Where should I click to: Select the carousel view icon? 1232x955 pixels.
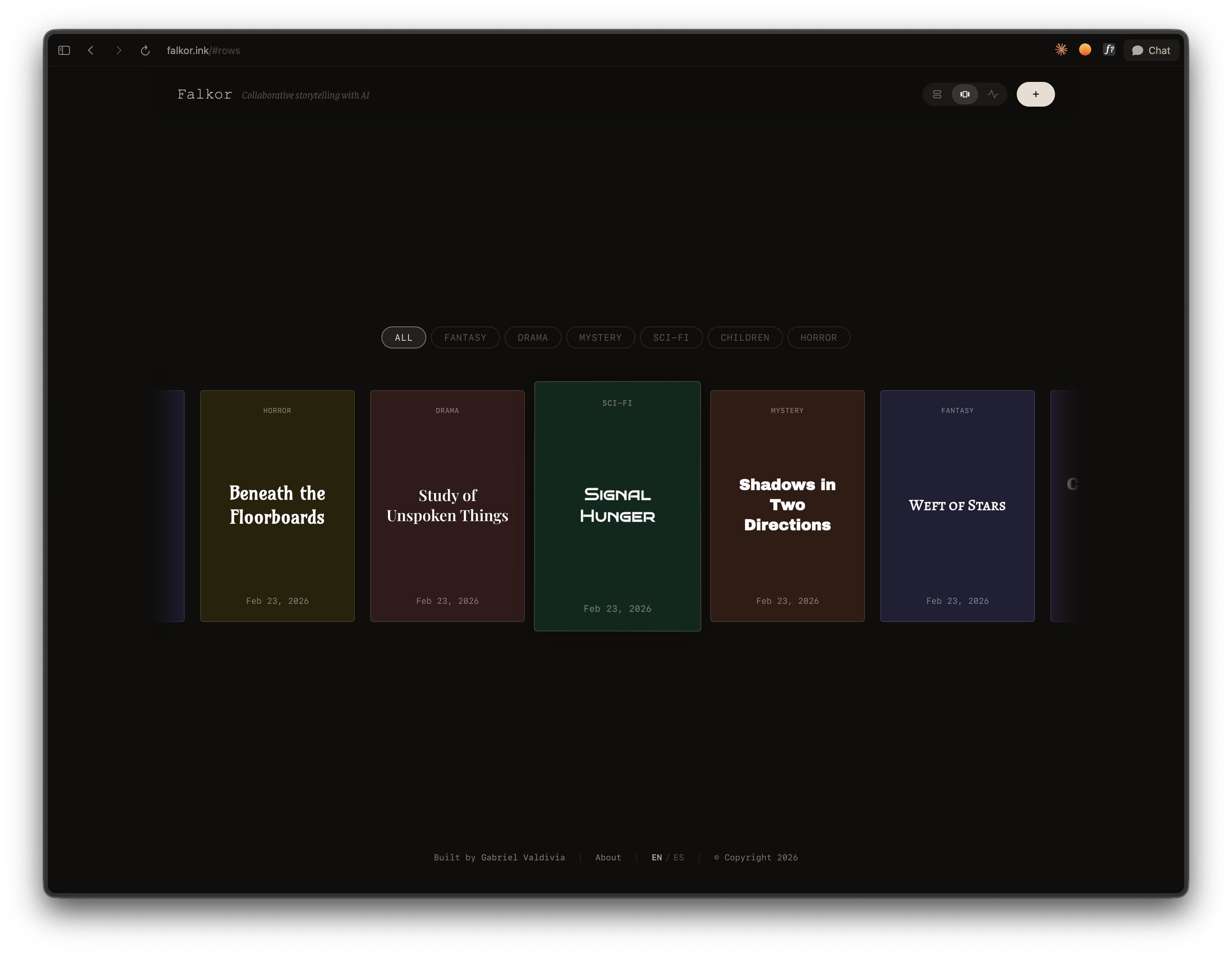point(965,94)
